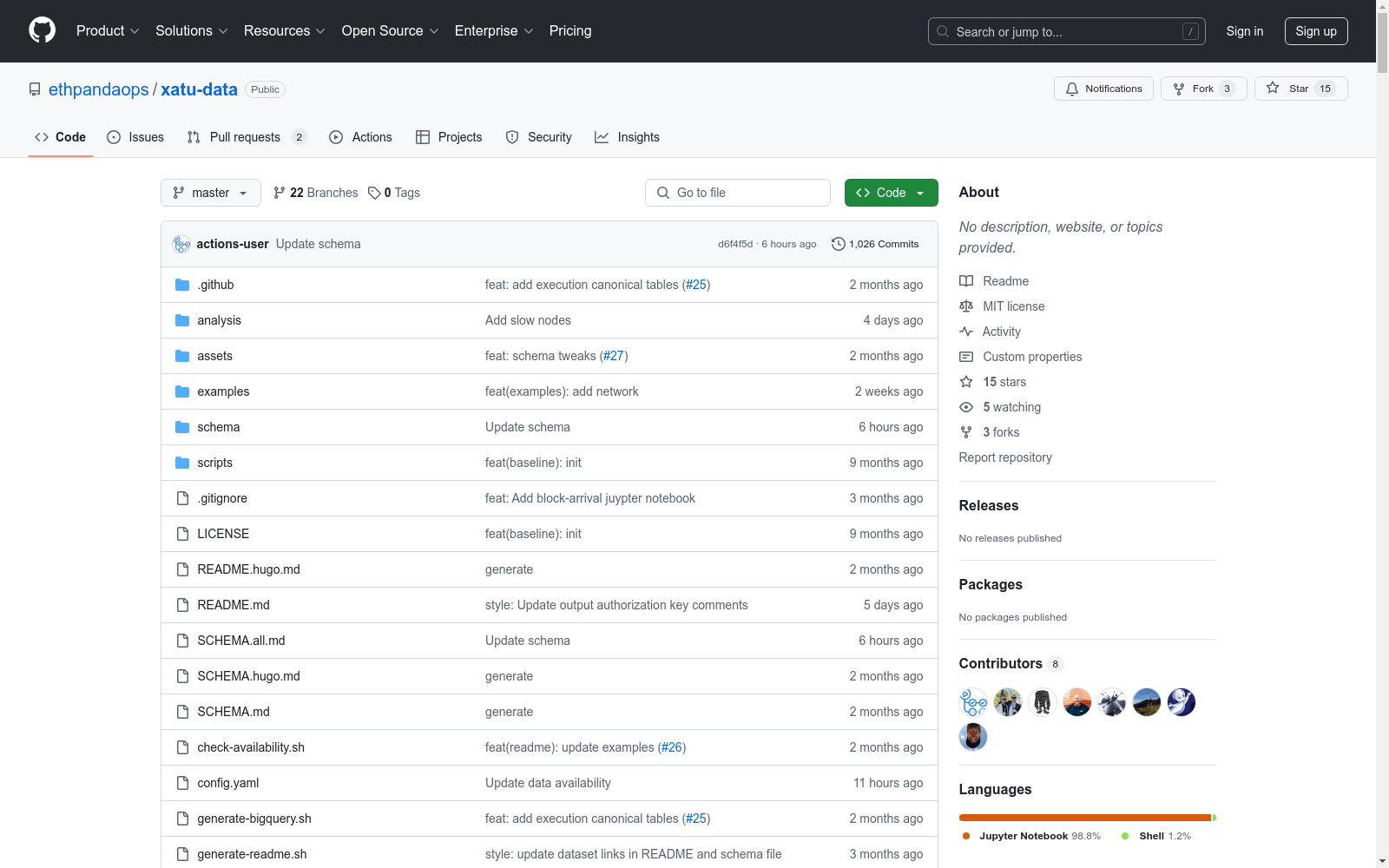Viewport: 1389px width, 868px height.
Task: Expand the Enterprise menu
Action: (494, 31)
